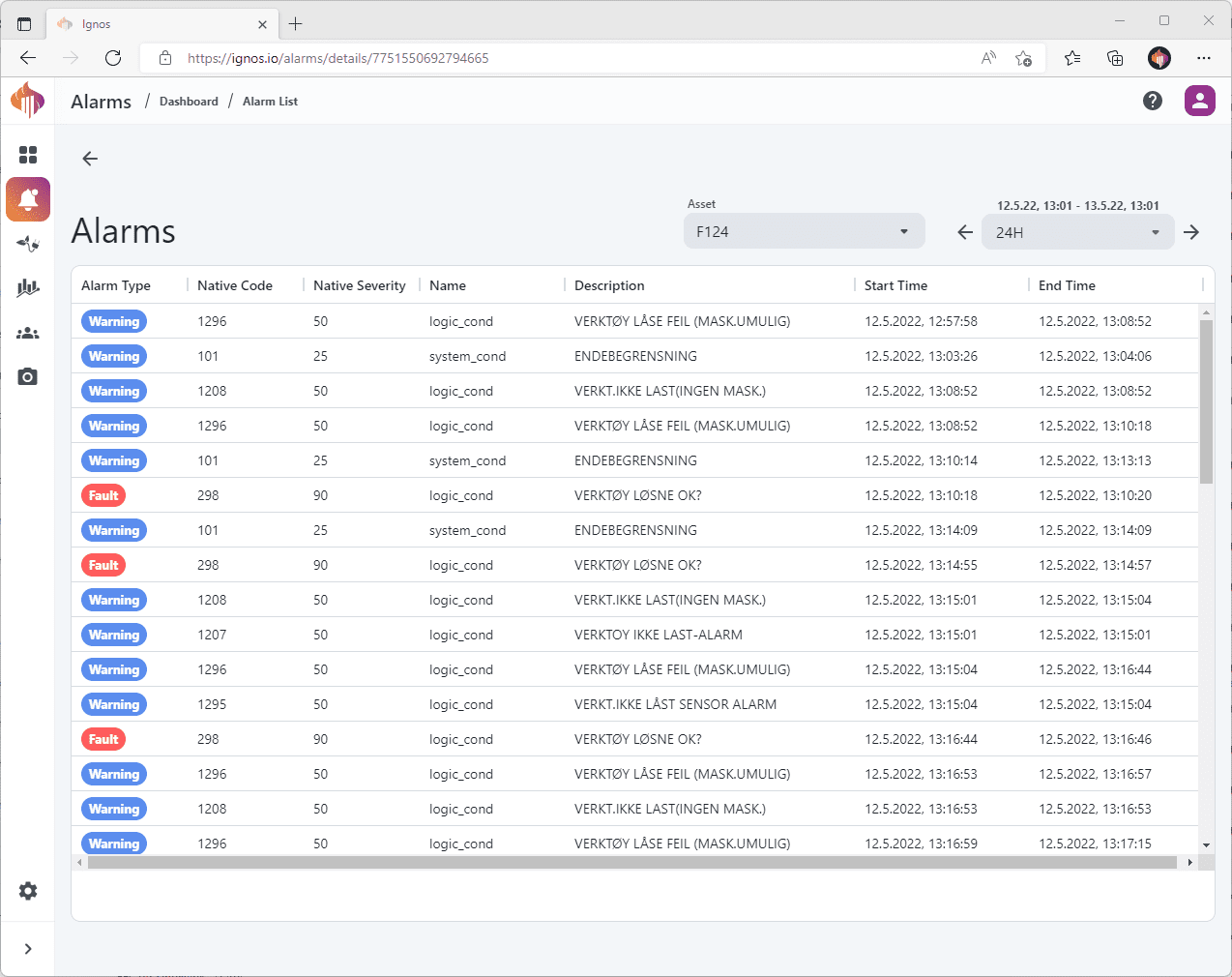Click native code 1207 cell
This screenshot has height=977, width=1232.
(212, 635)
